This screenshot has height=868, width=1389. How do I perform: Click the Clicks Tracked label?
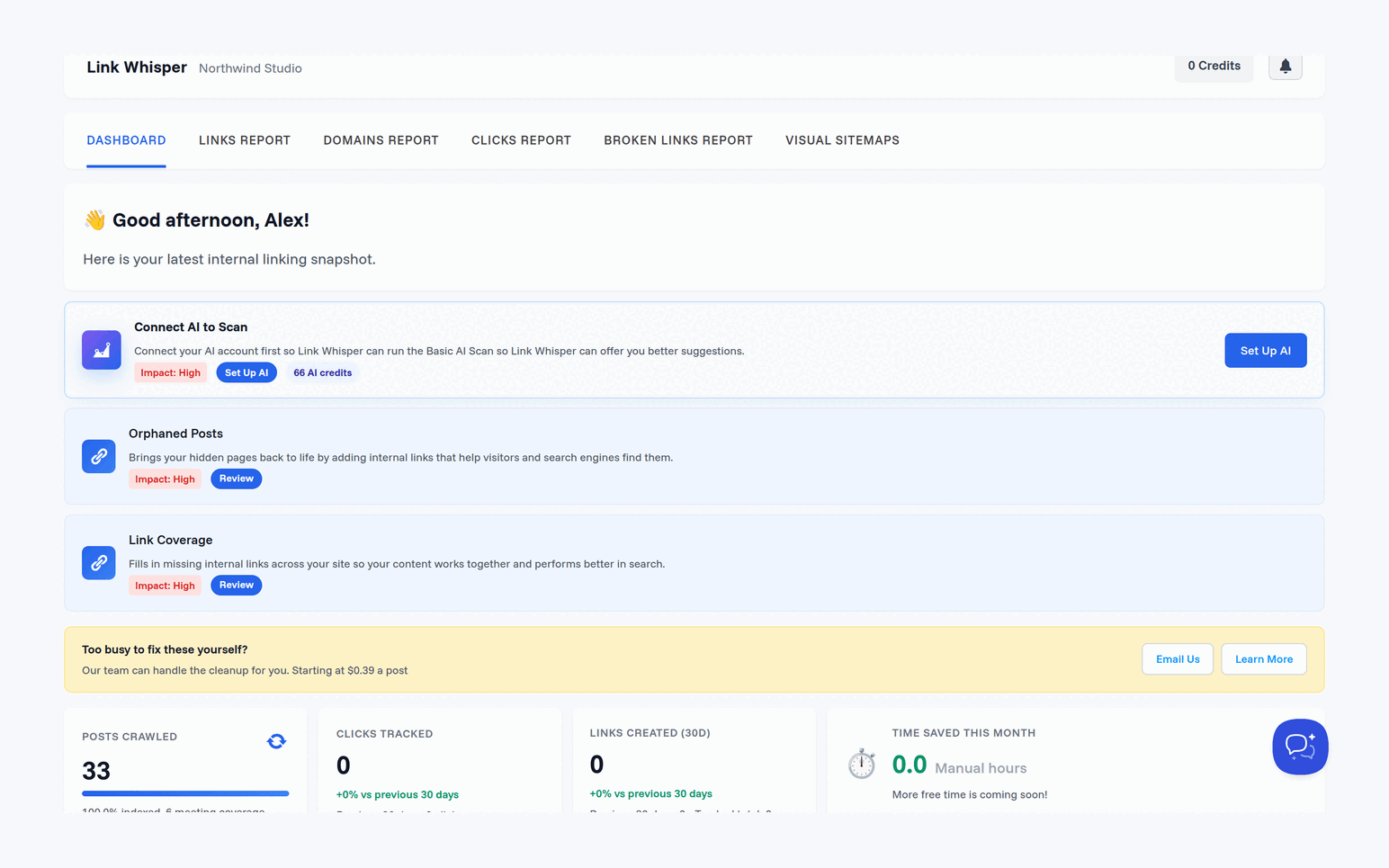[x=384, y=734]
